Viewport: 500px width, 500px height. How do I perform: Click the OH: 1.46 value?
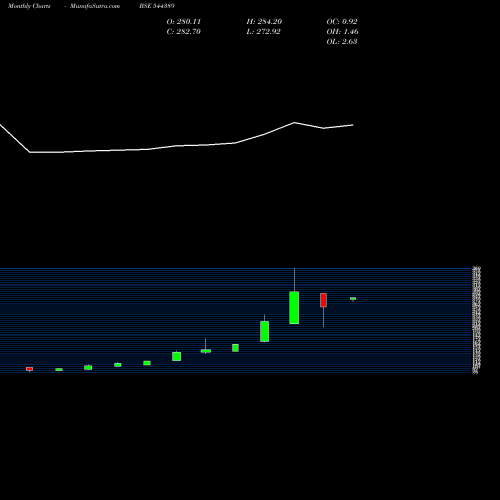(343, 32)
